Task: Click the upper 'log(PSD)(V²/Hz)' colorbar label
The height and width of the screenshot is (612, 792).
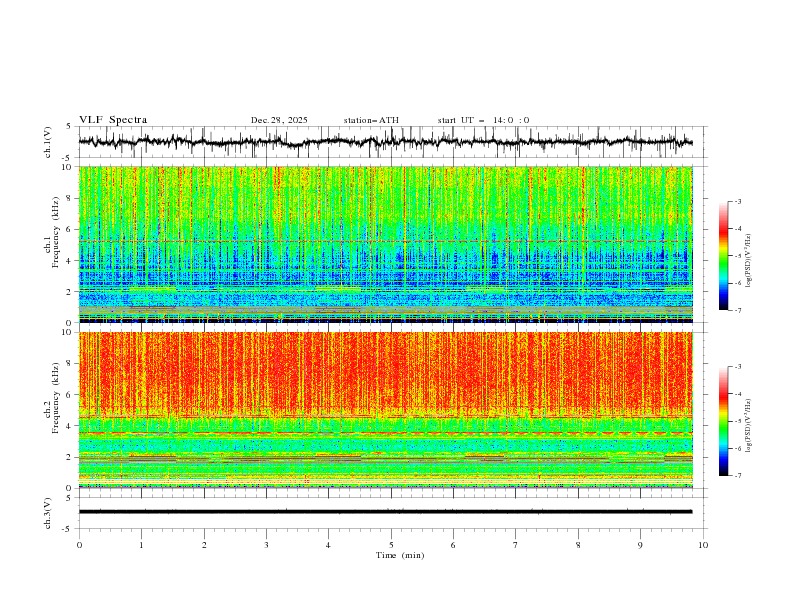Action: tap(748, 261)
